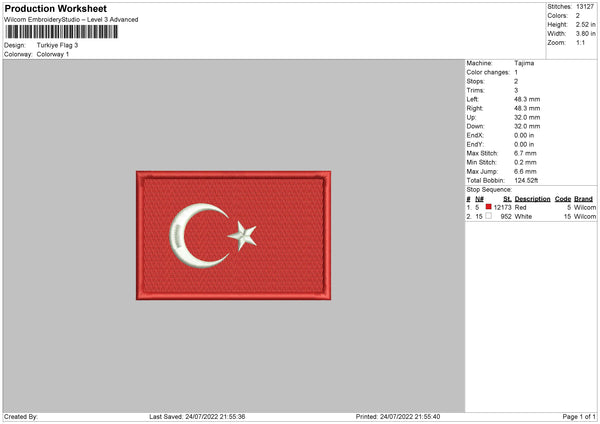
Task: Click the zoom value '1:1'
Action: [x=580, y=42]
